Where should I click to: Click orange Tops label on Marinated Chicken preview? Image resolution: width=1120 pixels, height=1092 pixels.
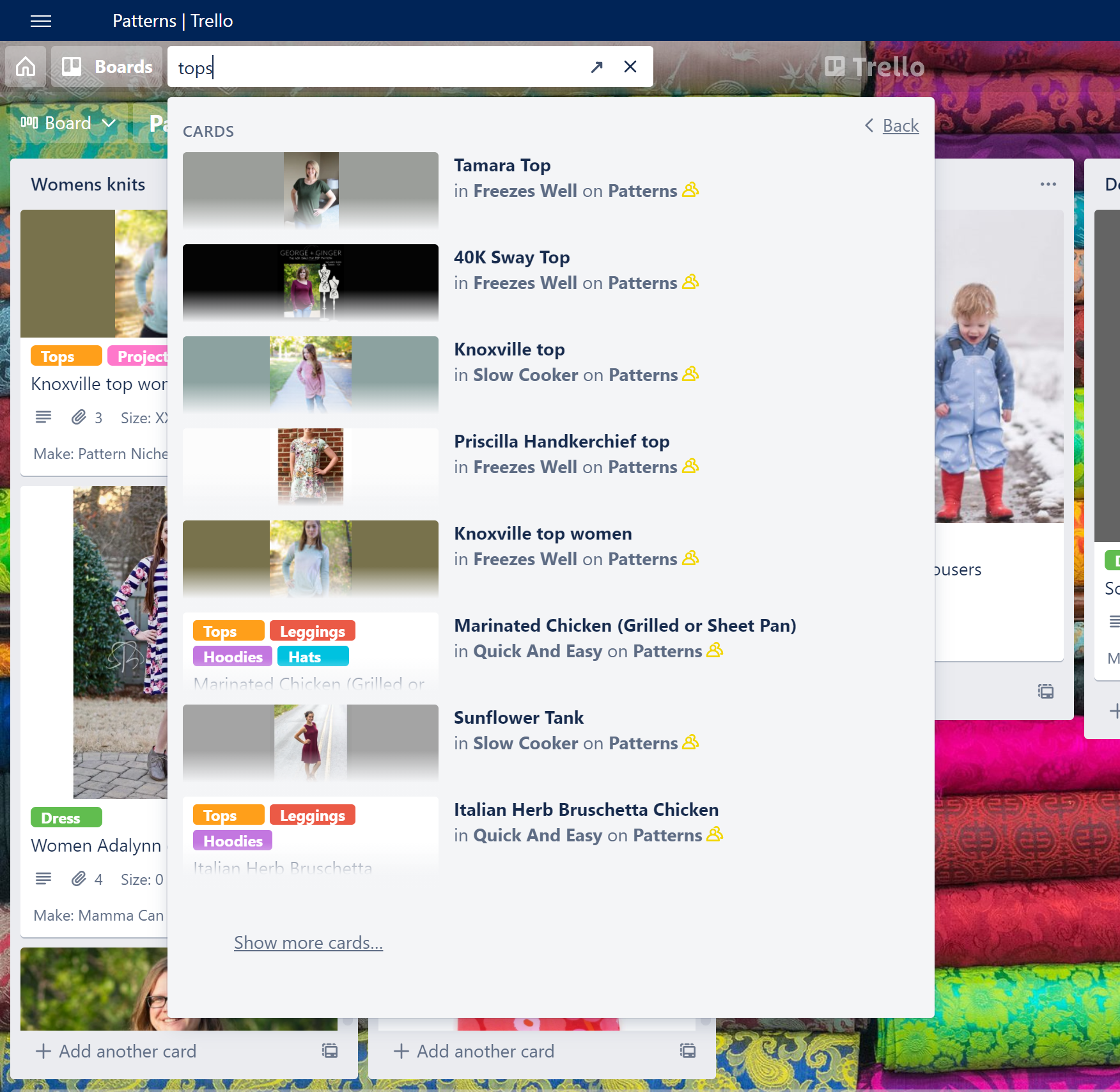point(228,631)
